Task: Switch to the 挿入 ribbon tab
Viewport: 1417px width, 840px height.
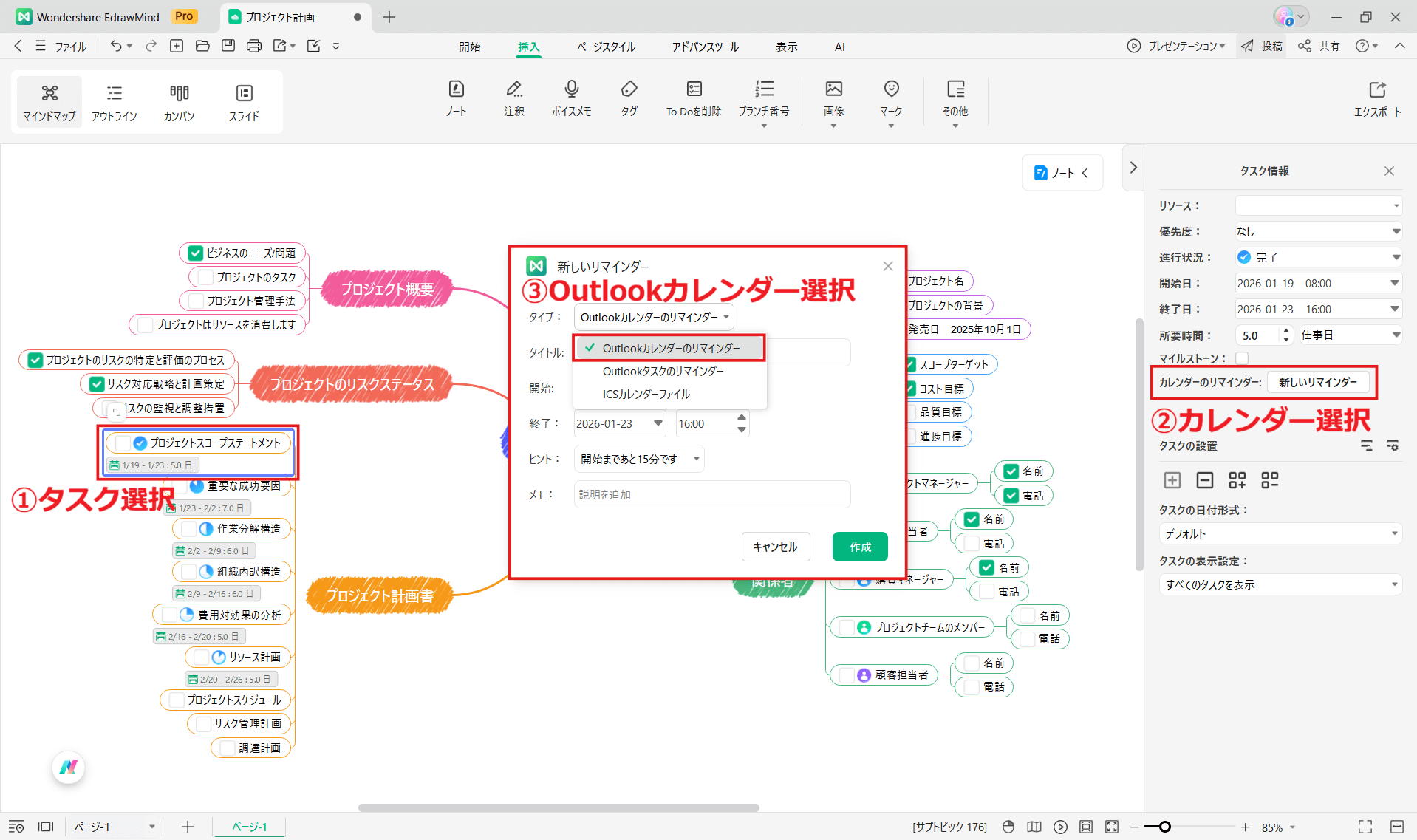Action: pyautogui.click(x=528, y=46)
